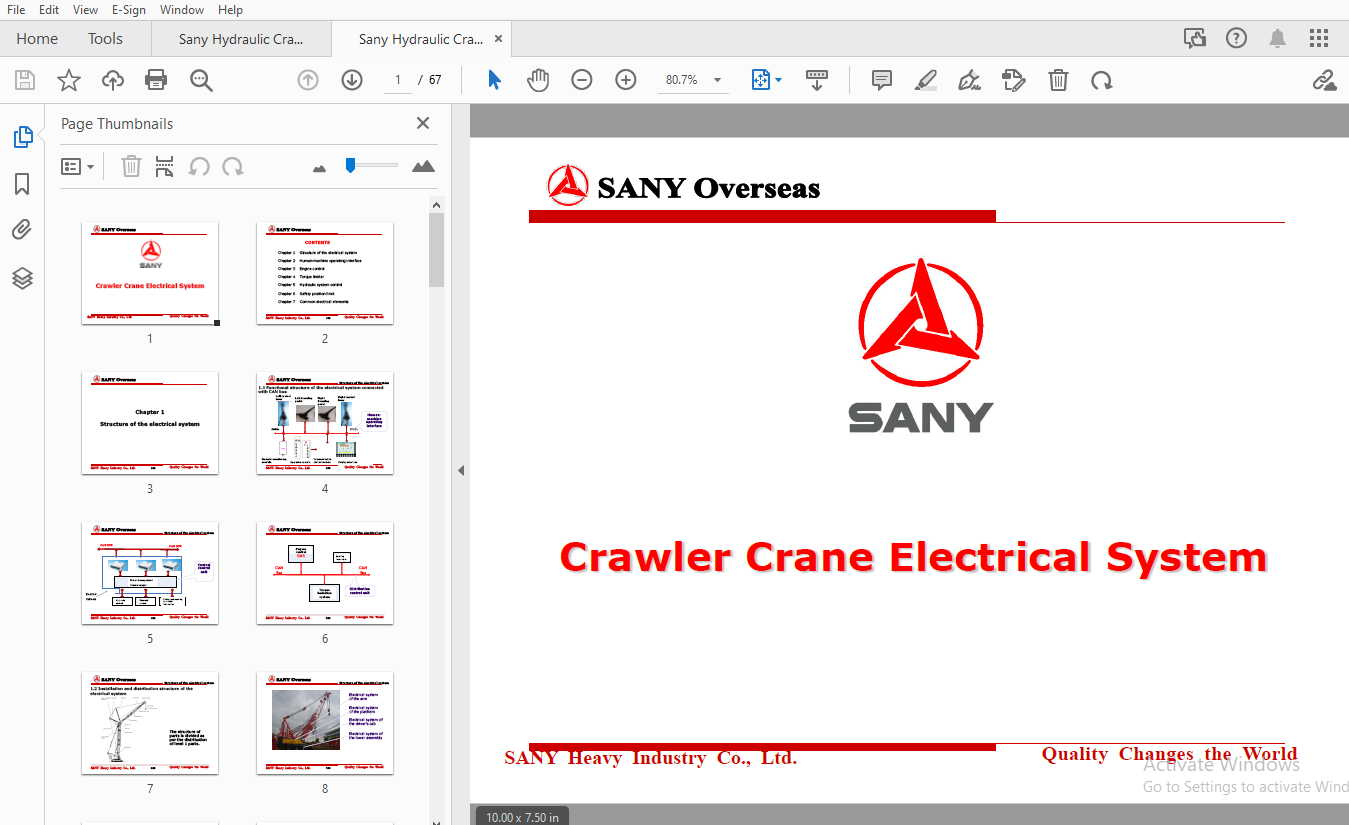
Task: Select page 7 crane diagram thumbnail
Action: (150, 723)
